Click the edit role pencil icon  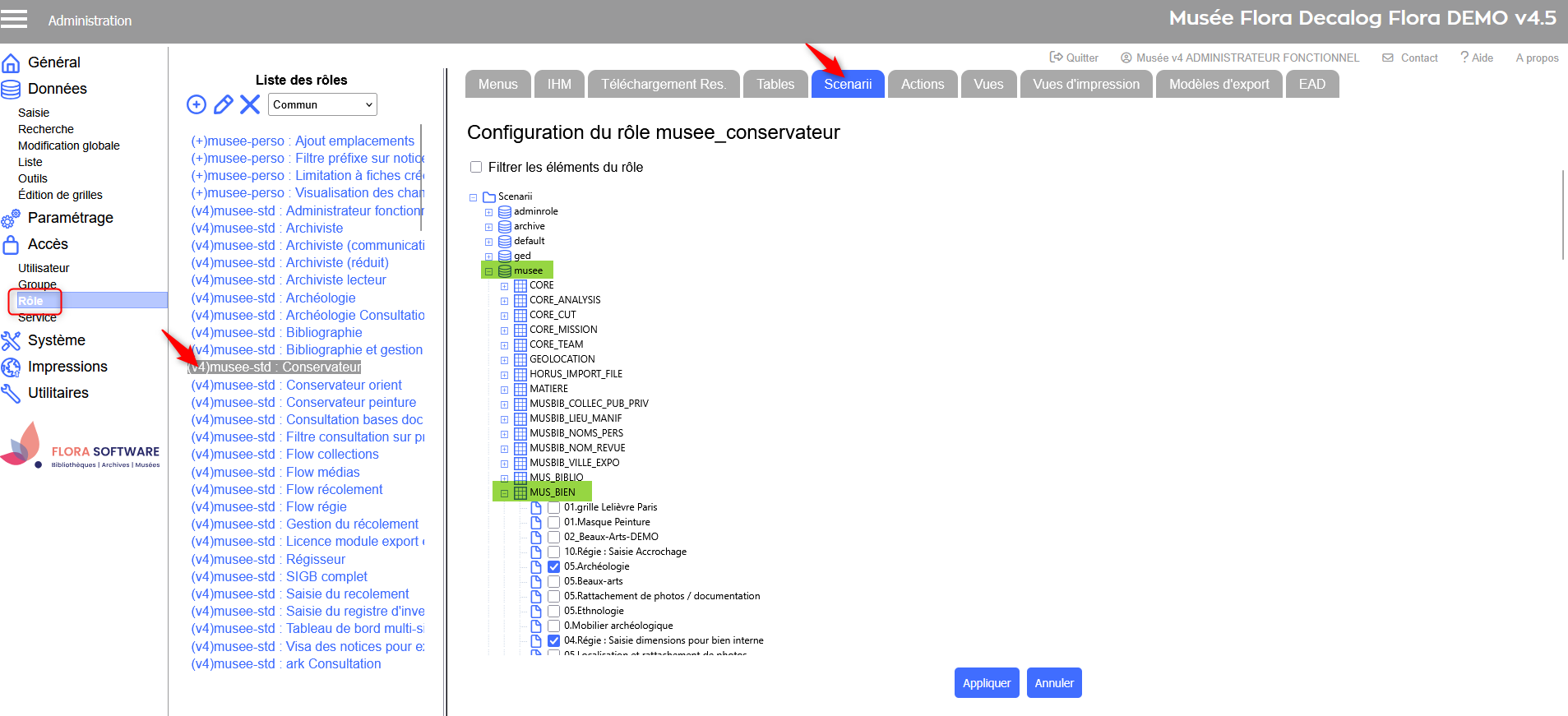tap(223, 104)
